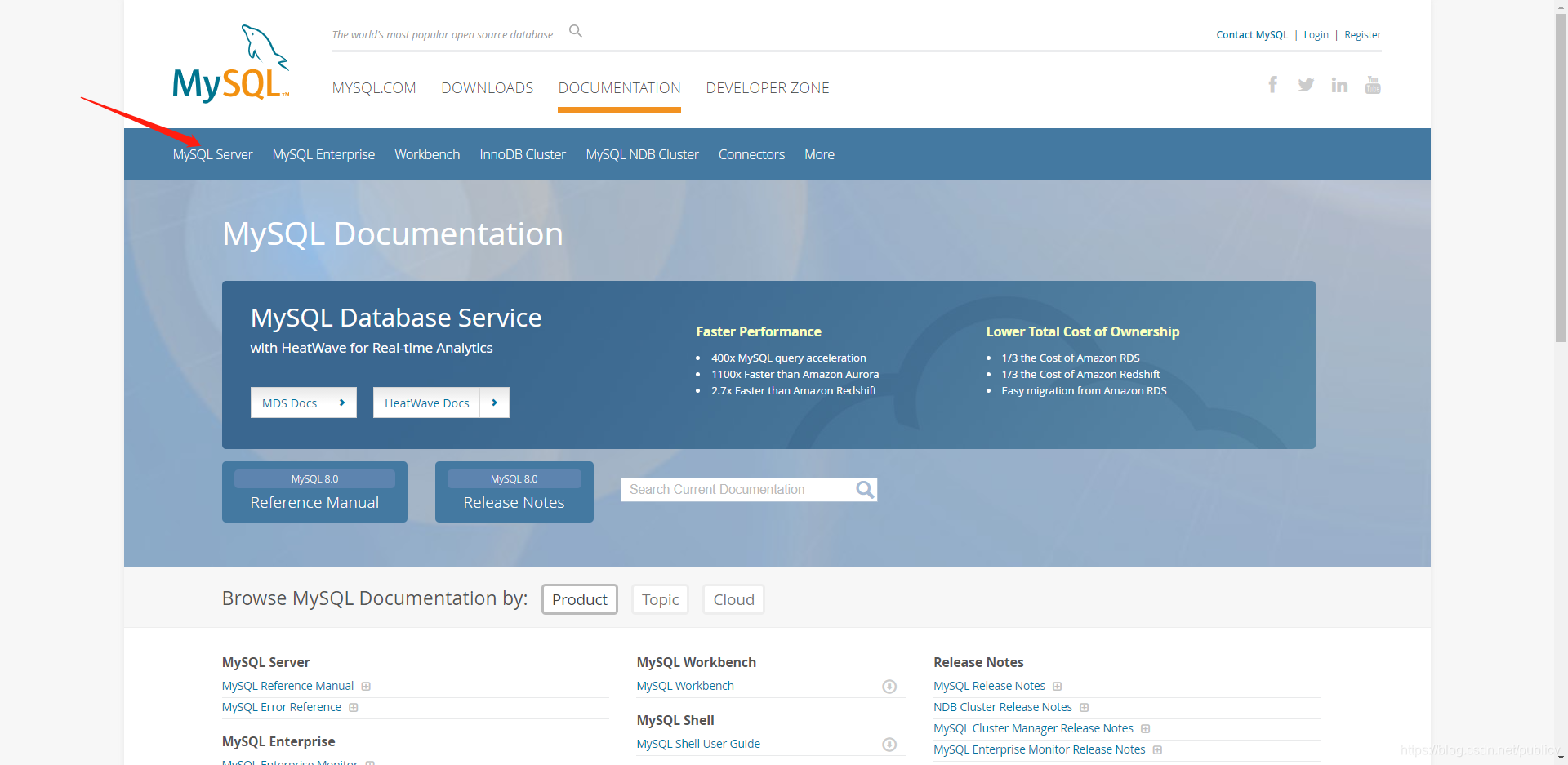Open MySQL 8.0 Reference Manual tile
Viewport: 1568px width, 765px height.
coord(314,491)
